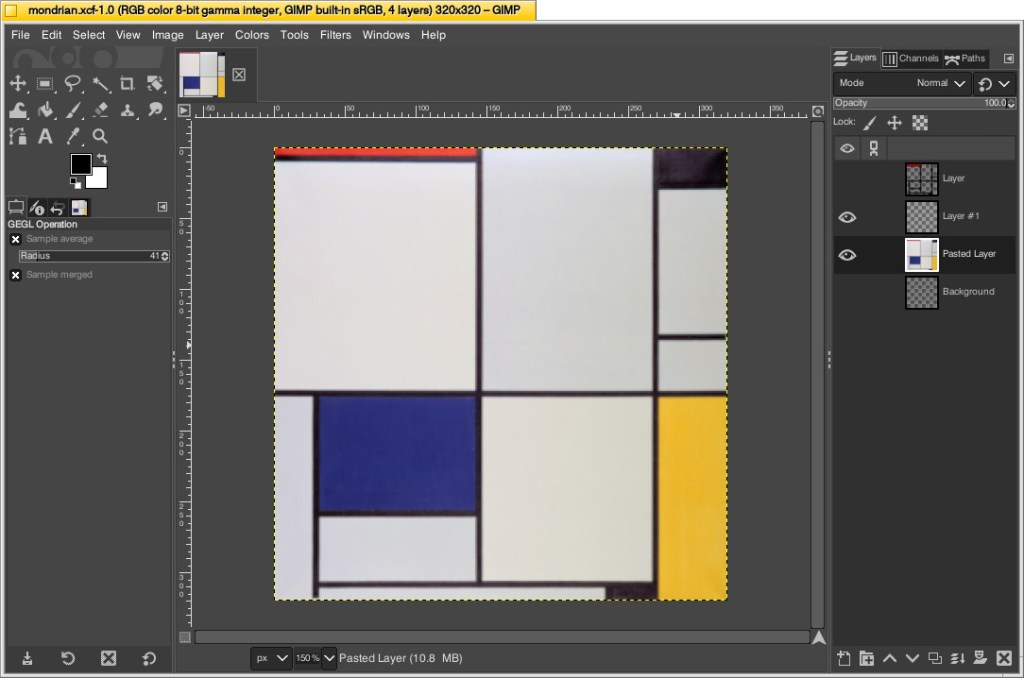Select the Bucket Fill tool

click(x=18, y=110)
